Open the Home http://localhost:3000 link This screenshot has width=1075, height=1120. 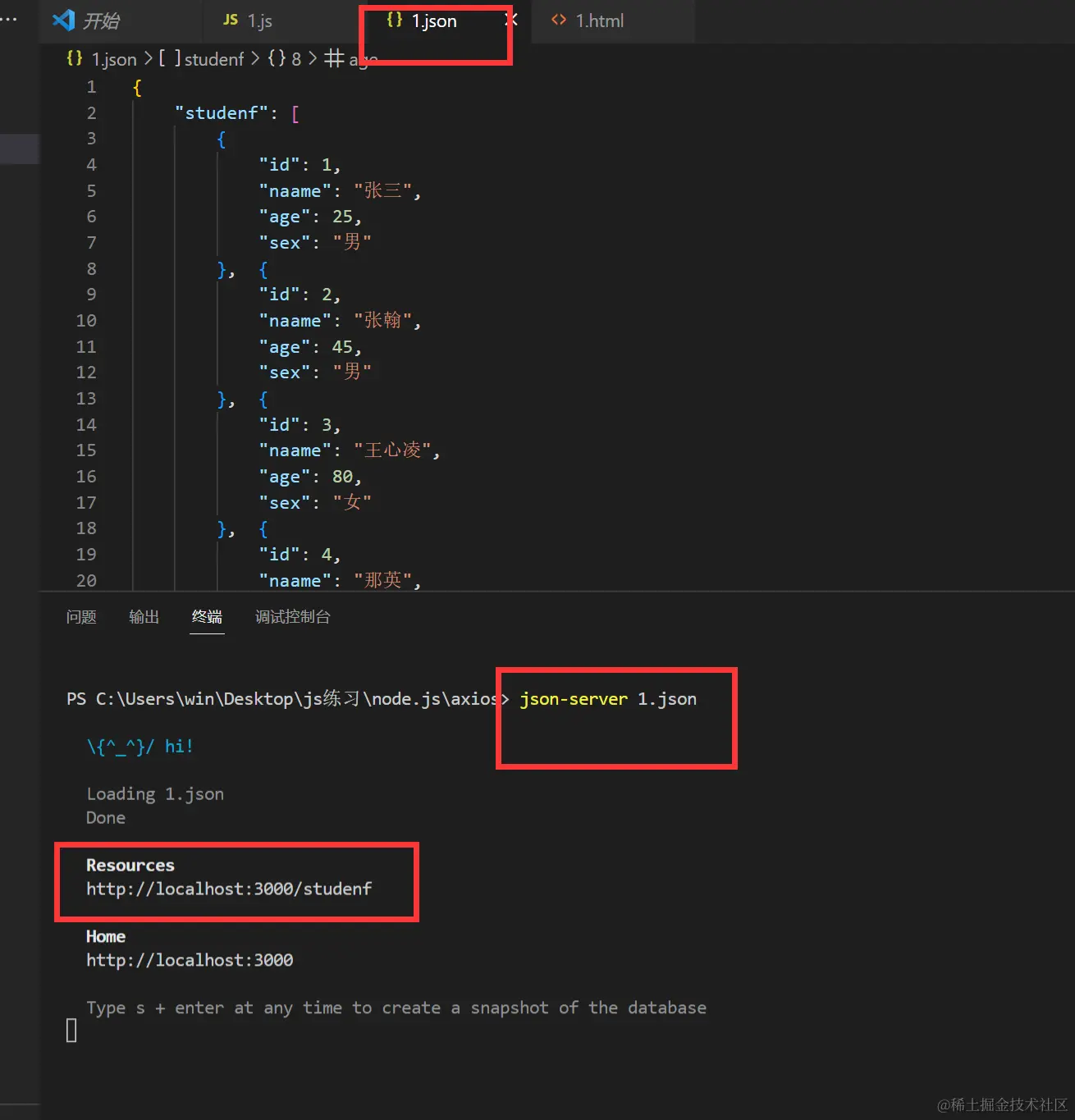click(x=190, y=960)
